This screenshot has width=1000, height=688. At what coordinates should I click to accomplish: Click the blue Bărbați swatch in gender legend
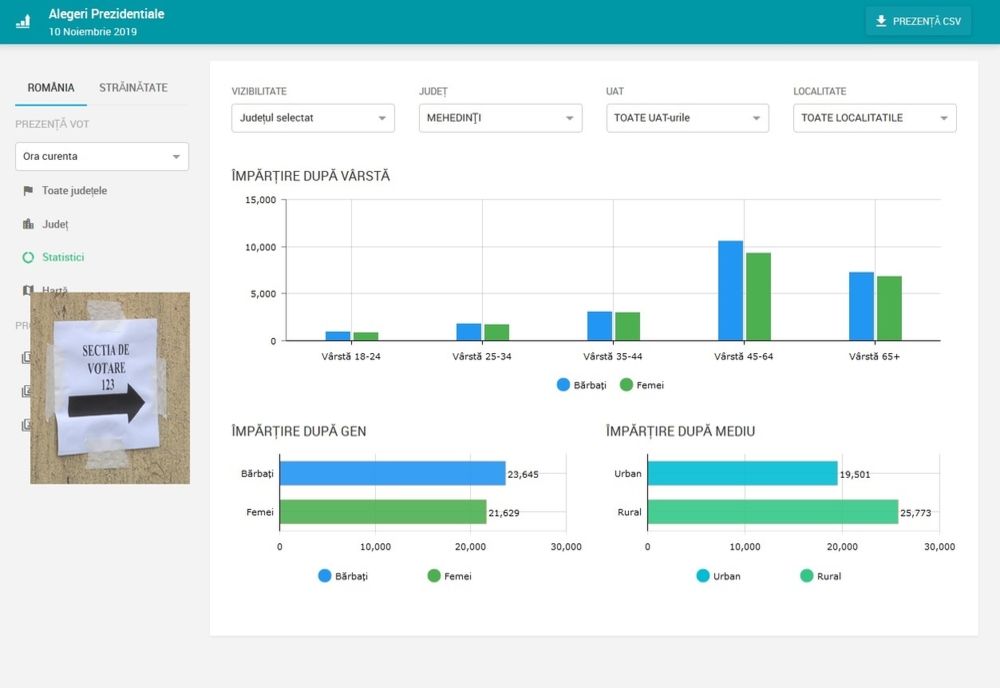pos(325,576)
